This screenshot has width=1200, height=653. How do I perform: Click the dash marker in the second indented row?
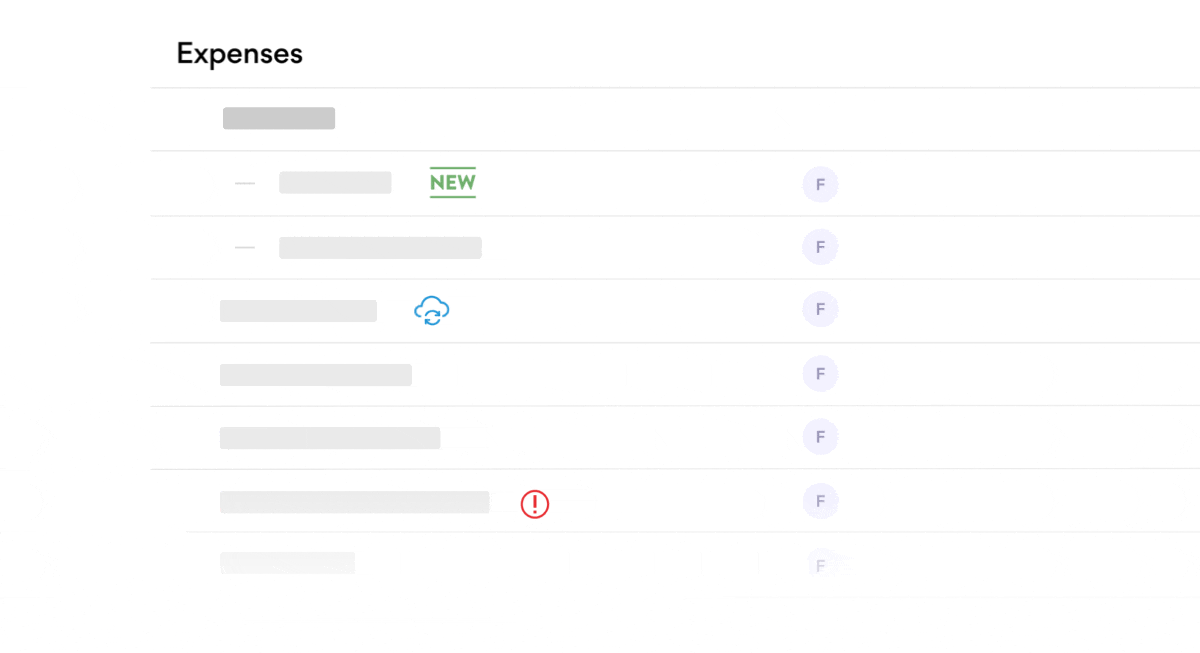pyautogui.click(x=245, y=247)
